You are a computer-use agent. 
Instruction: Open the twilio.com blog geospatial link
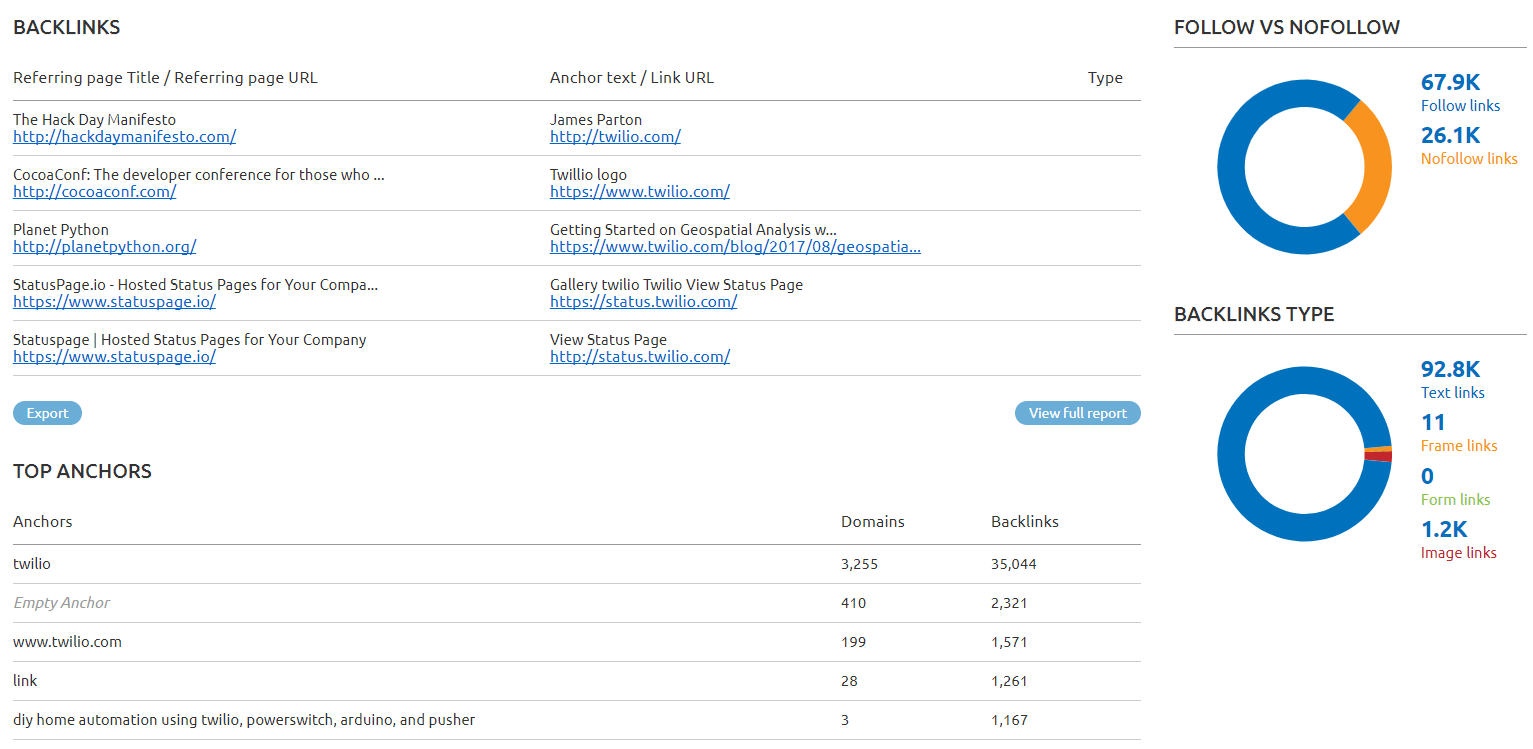pyautogui.click(x=735, y=247)
